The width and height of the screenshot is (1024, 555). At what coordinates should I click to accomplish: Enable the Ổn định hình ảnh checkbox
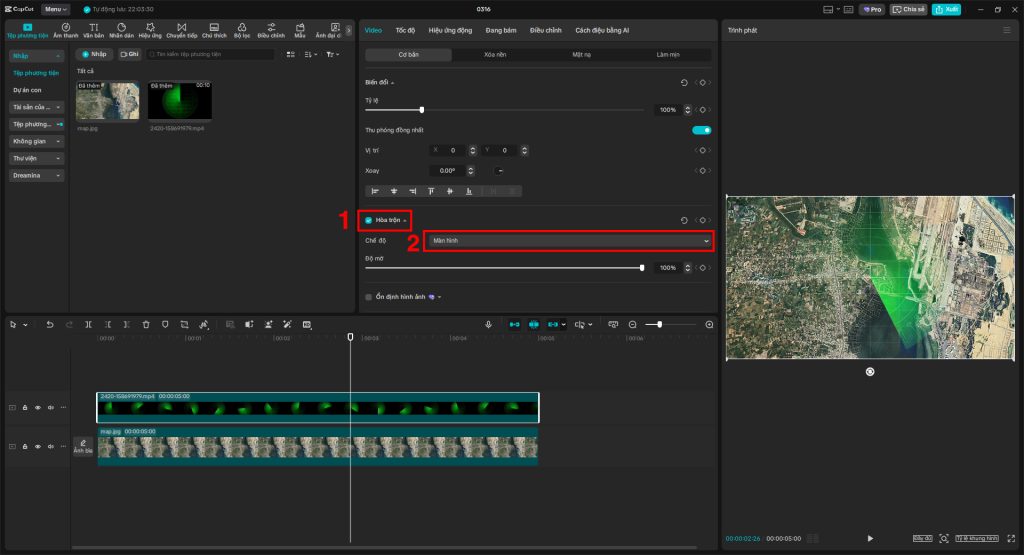coord(369,297)
